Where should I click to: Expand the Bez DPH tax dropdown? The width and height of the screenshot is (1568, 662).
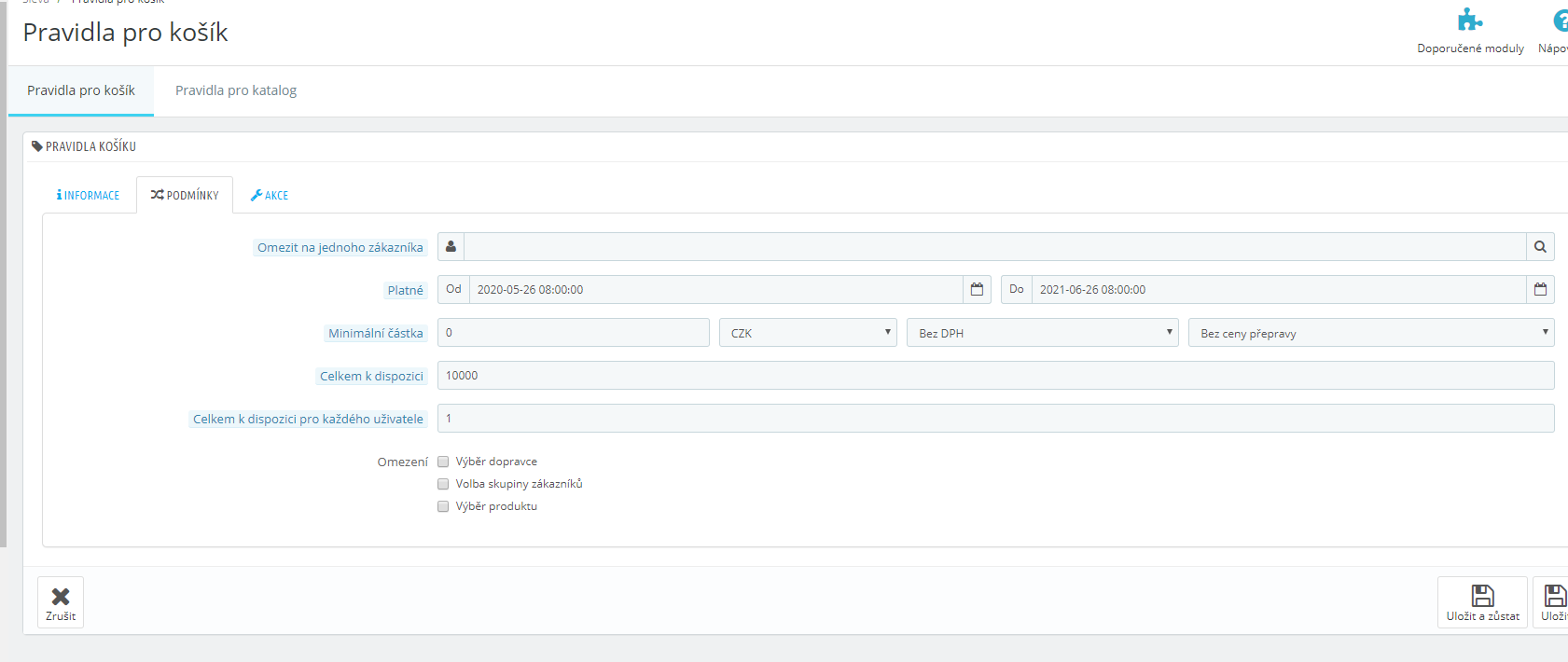point(1043,333)
